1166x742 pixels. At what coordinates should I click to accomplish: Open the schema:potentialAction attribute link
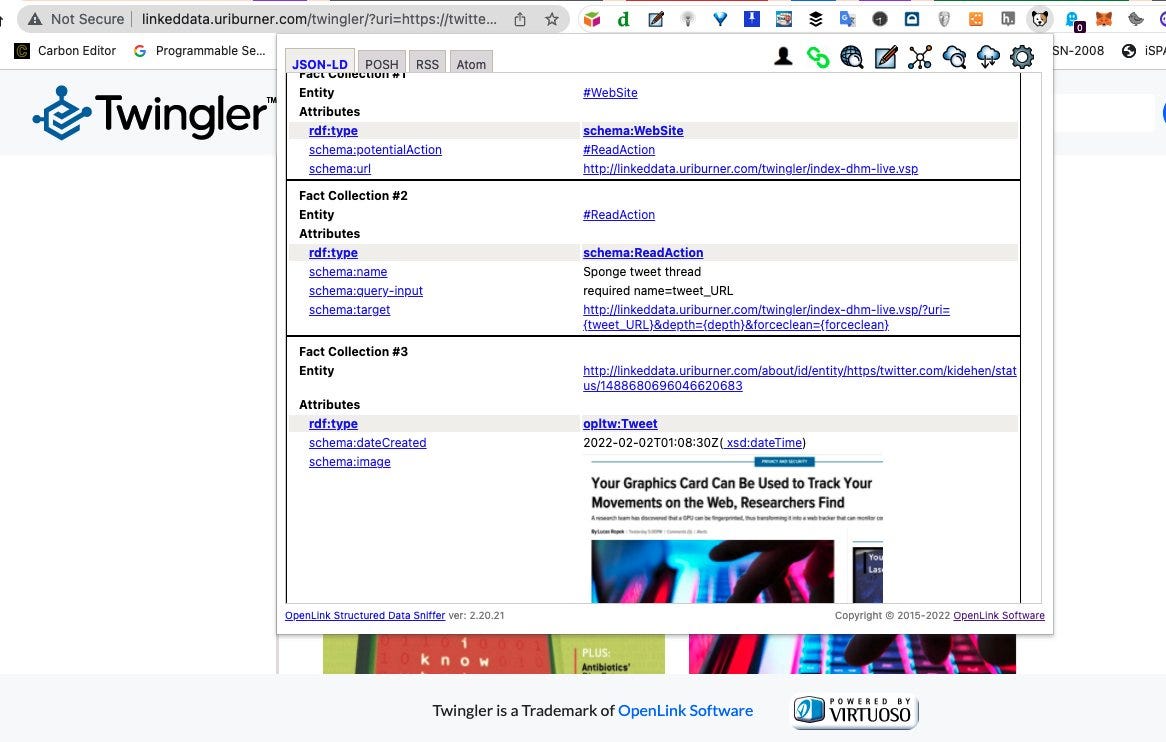[375, 150]
